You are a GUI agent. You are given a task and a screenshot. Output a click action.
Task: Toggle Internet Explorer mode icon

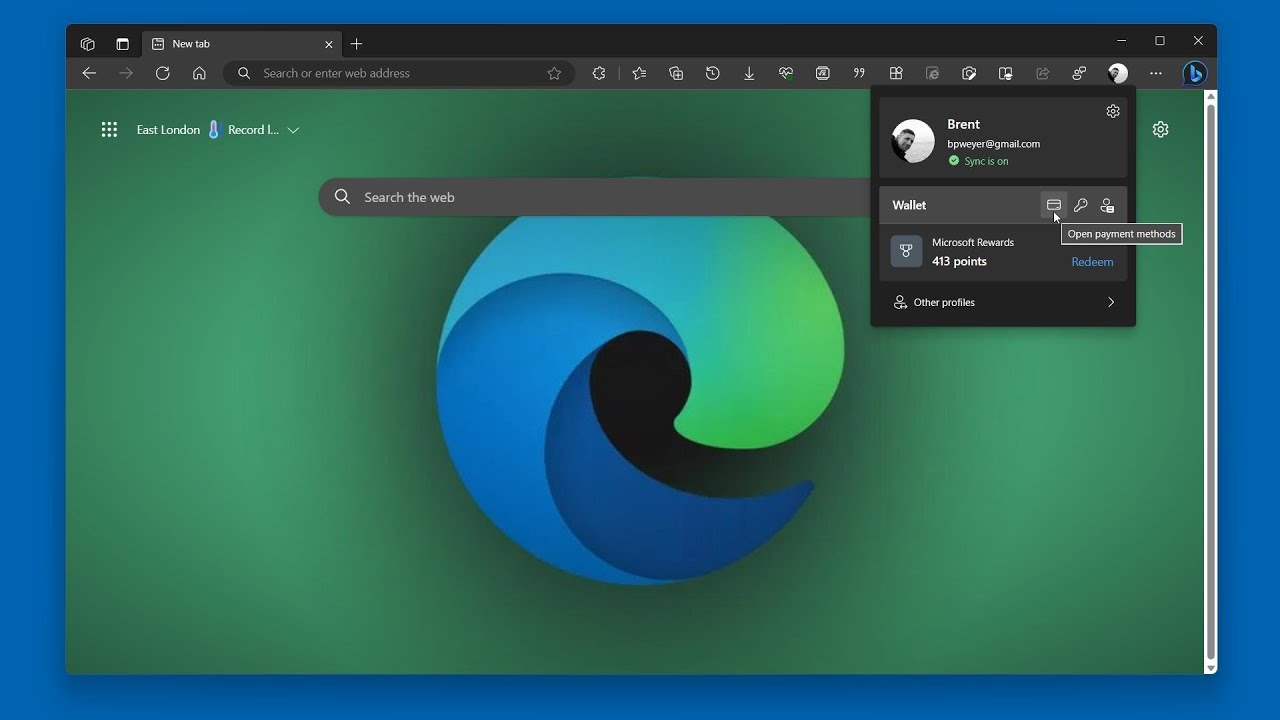pos(933,73)
